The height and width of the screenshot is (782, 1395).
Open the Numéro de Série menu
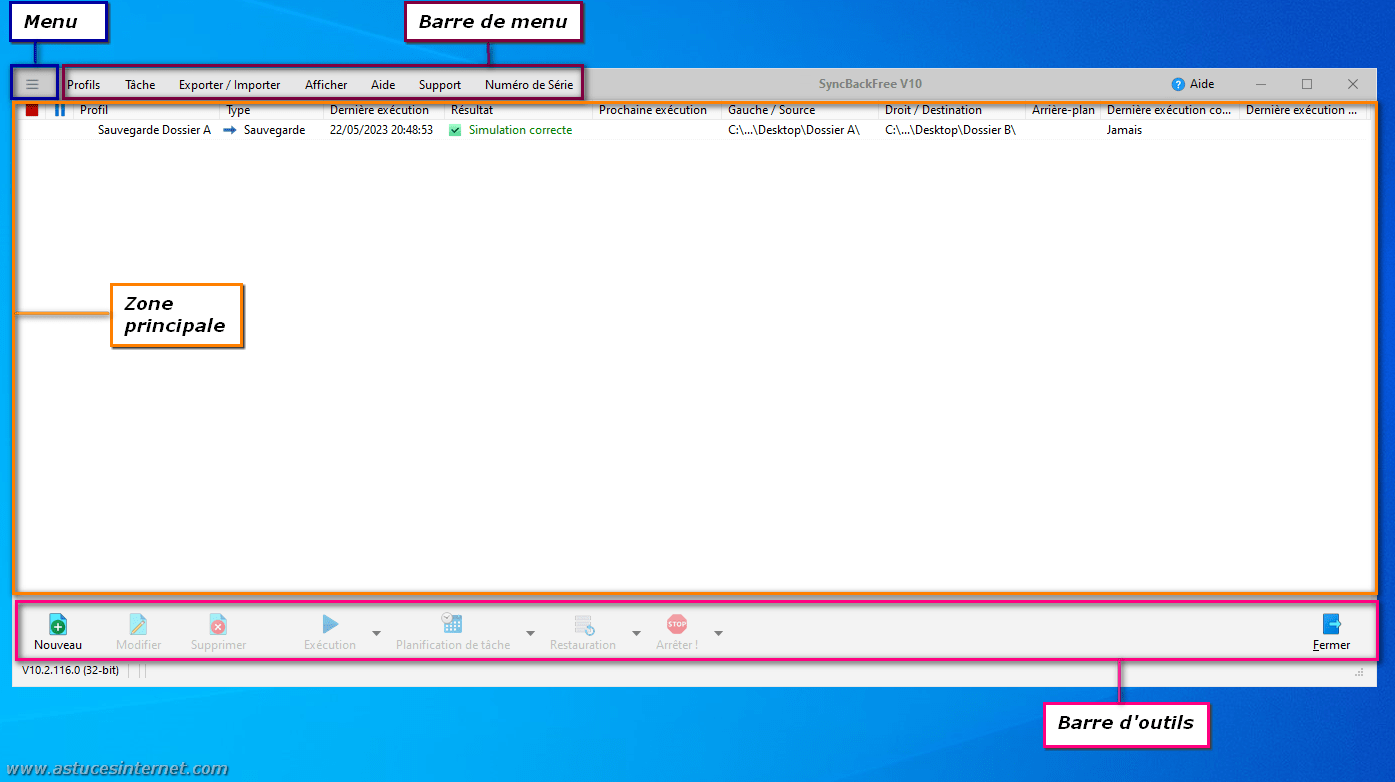529,85
